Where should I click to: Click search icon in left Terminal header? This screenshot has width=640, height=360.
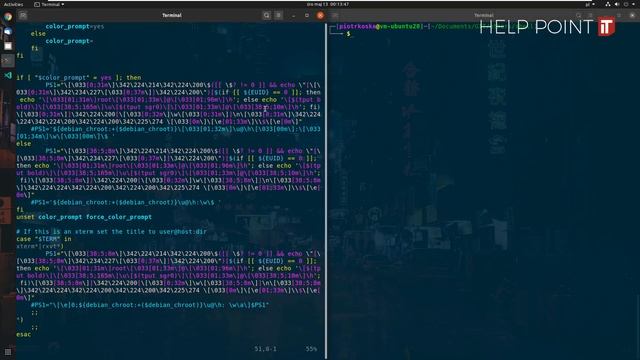pos(267,15)
